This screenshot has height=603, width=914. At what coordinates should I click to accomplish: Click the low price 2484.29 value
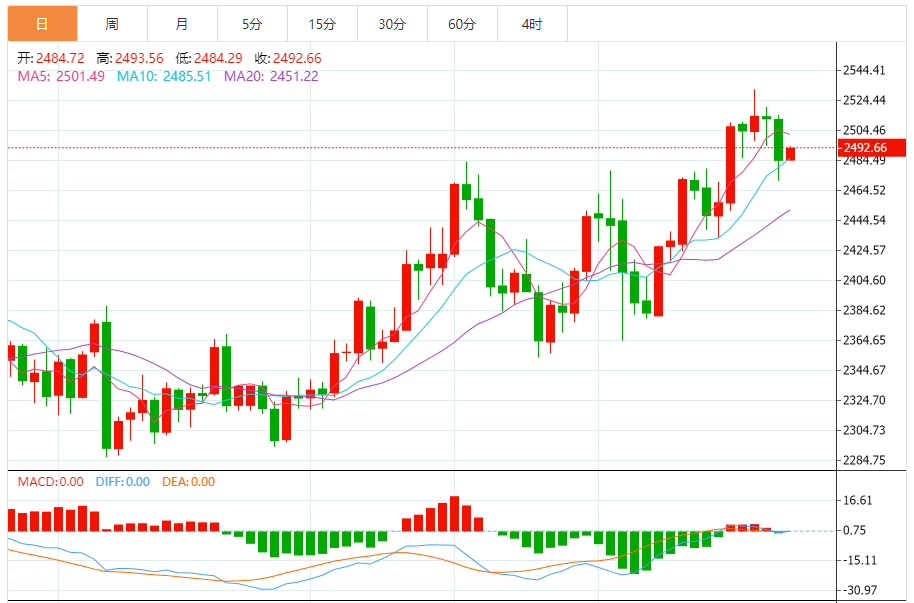[218, 58]
